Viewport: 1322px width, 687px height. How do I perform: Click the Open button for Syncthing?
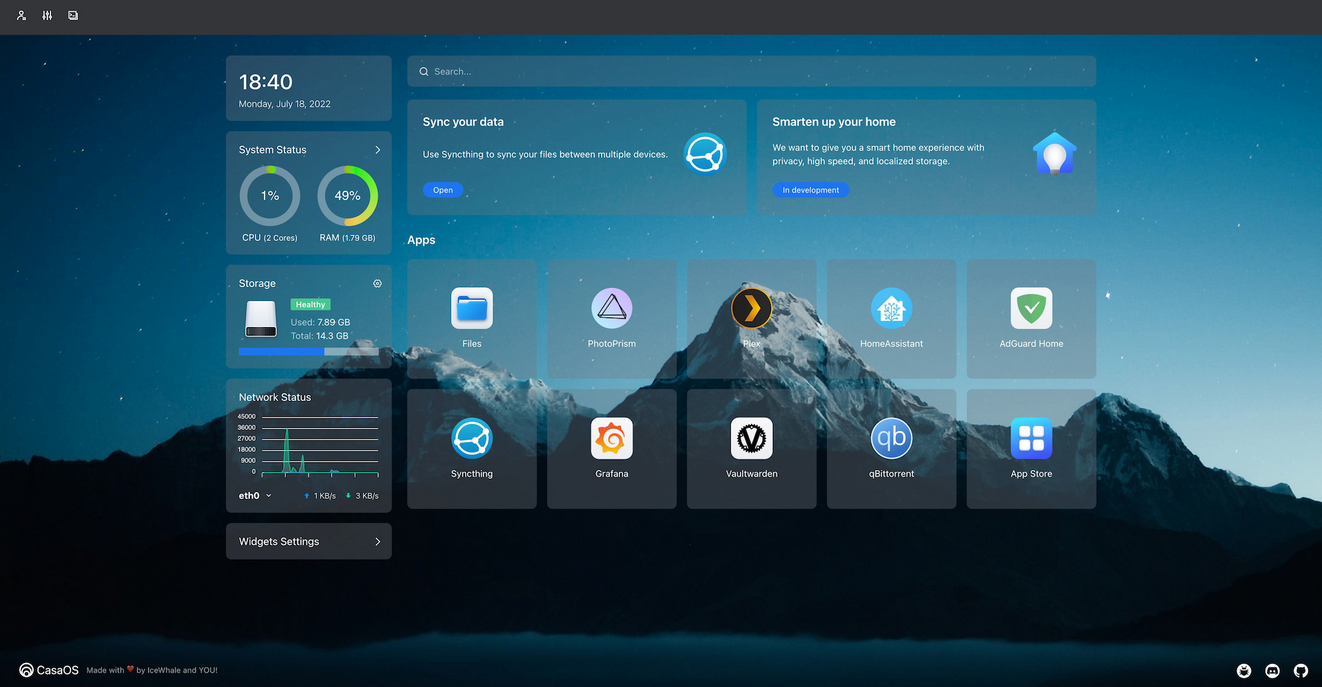coord(442,190)
